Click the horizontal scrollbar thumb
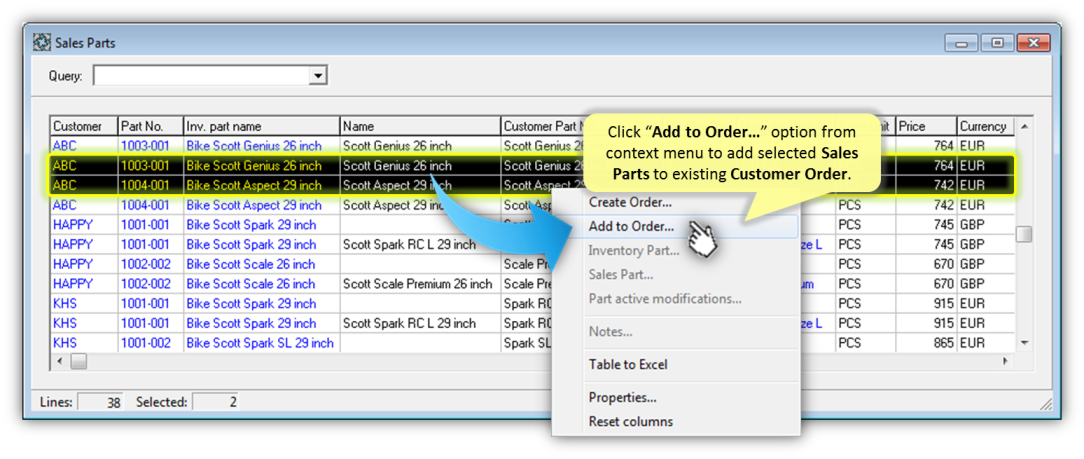 (79, 361)
